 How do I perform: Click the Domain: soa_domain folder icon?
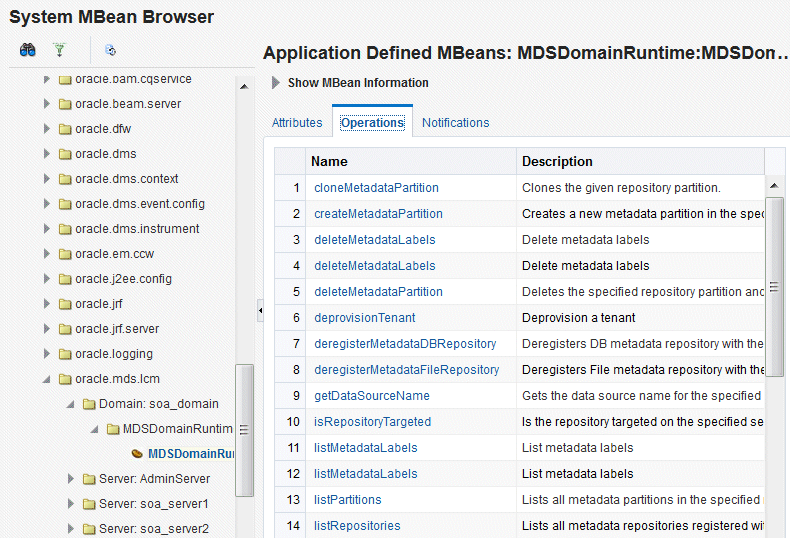pyautogui.click(x=89, y=404)
